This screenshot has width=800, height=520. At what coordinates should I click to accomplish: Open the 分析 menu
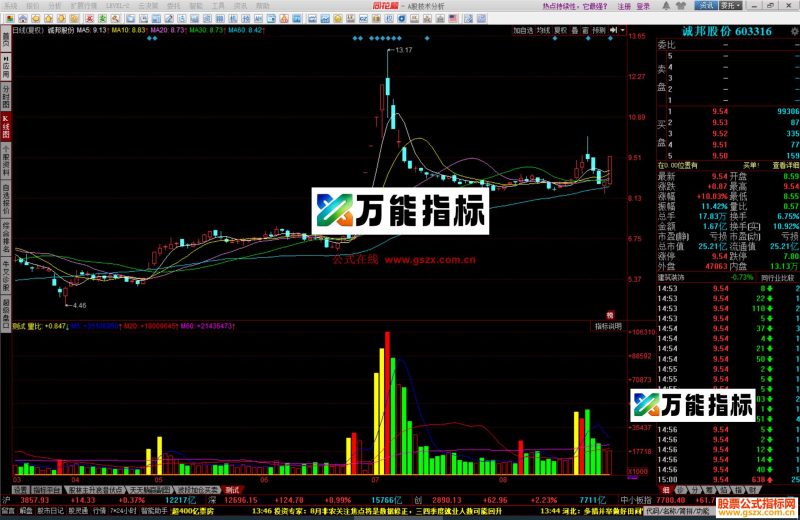tap(55, 6)
